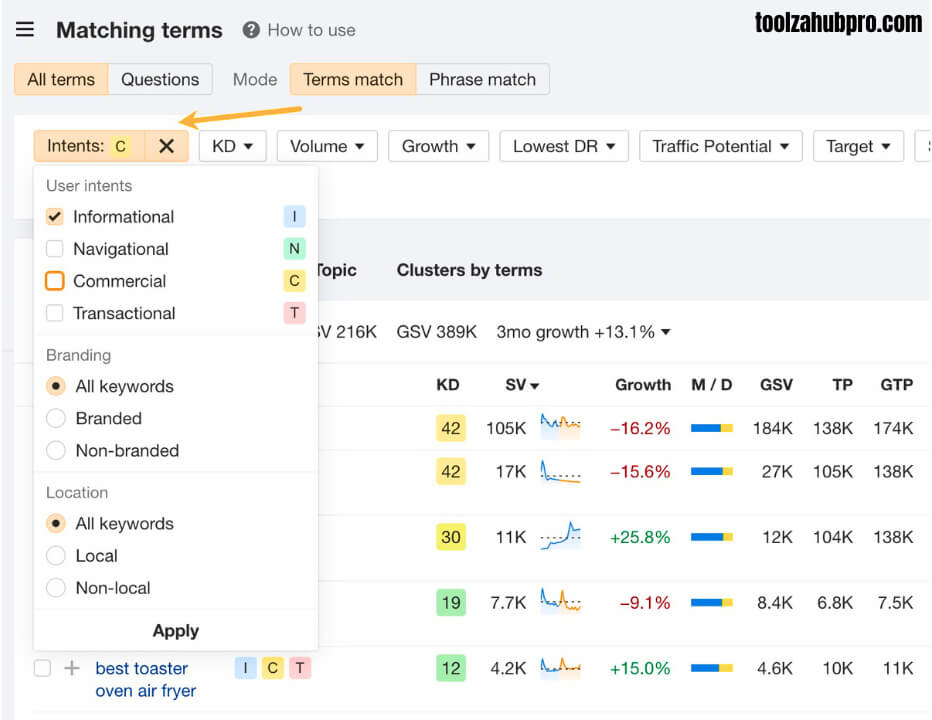932x720 pixels.
Task: Click the mobile/desktop bar in the 105K row
Action: click(x=711, y=428)
